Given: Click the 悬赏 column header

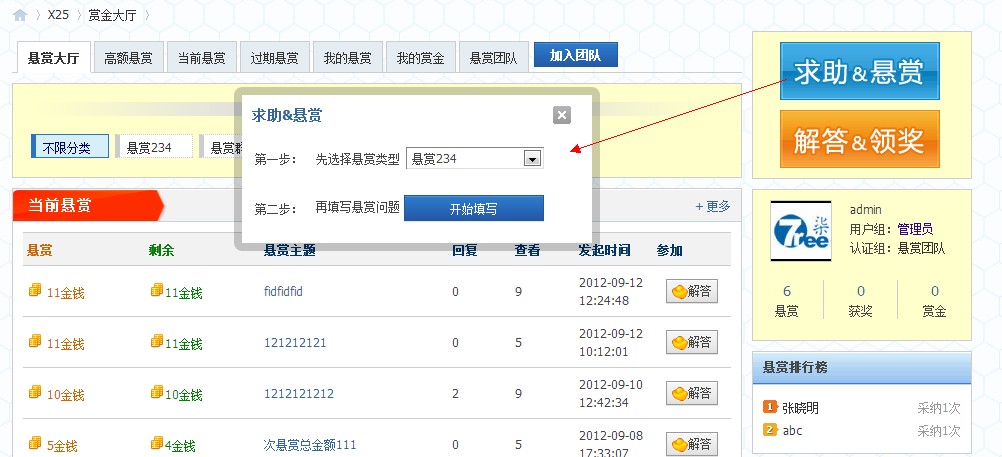Looking at the screenshot, I should click(x=40, y=251).
